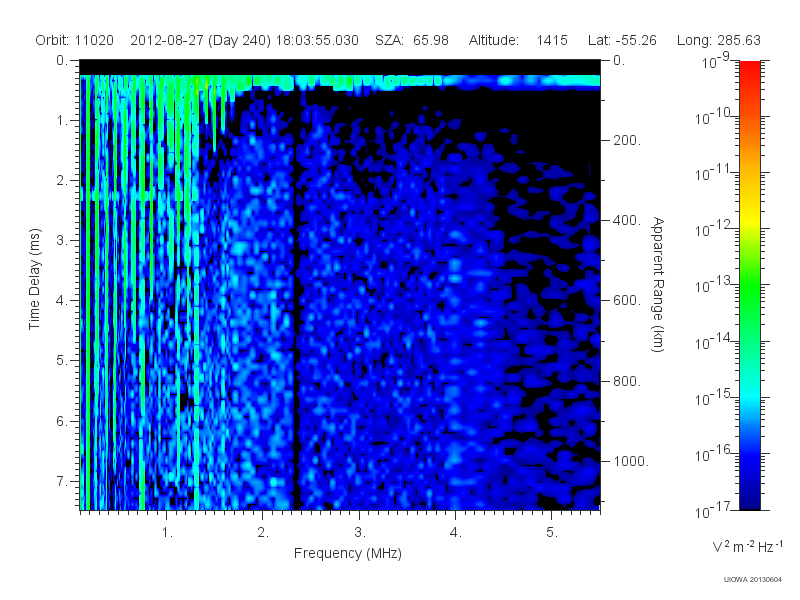
Task: Click the 2. frequency tick label
Action: (263, 533)
